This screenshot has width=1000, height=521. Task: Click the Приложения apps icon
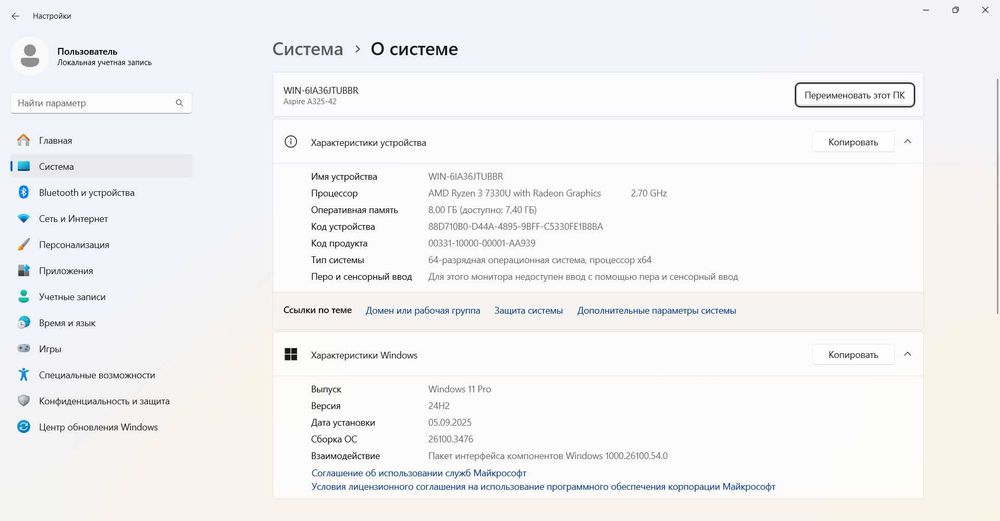[24, 270]
